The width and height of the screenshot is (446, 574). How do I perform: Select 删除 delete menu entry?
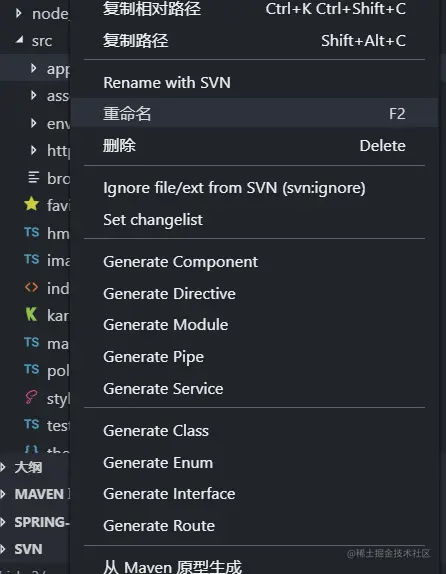point(254,146)
